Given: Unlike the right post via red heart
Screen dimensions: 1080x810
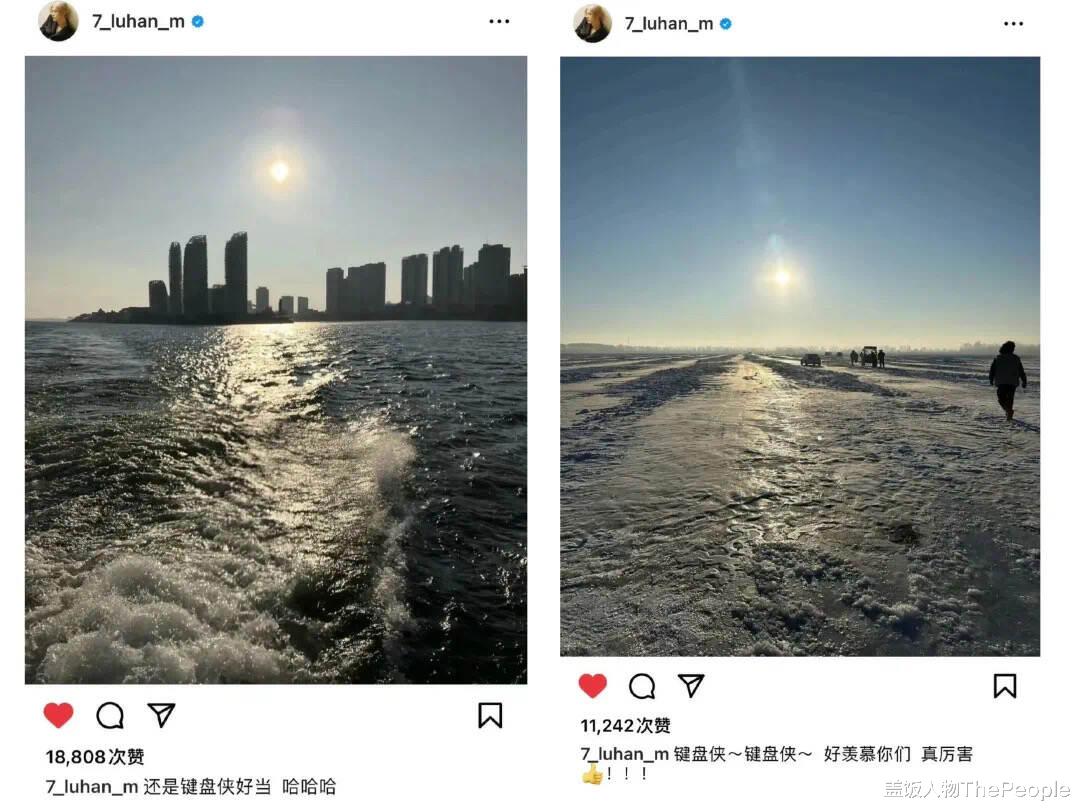Looking at the screenshot, I should tap(592, 686).
